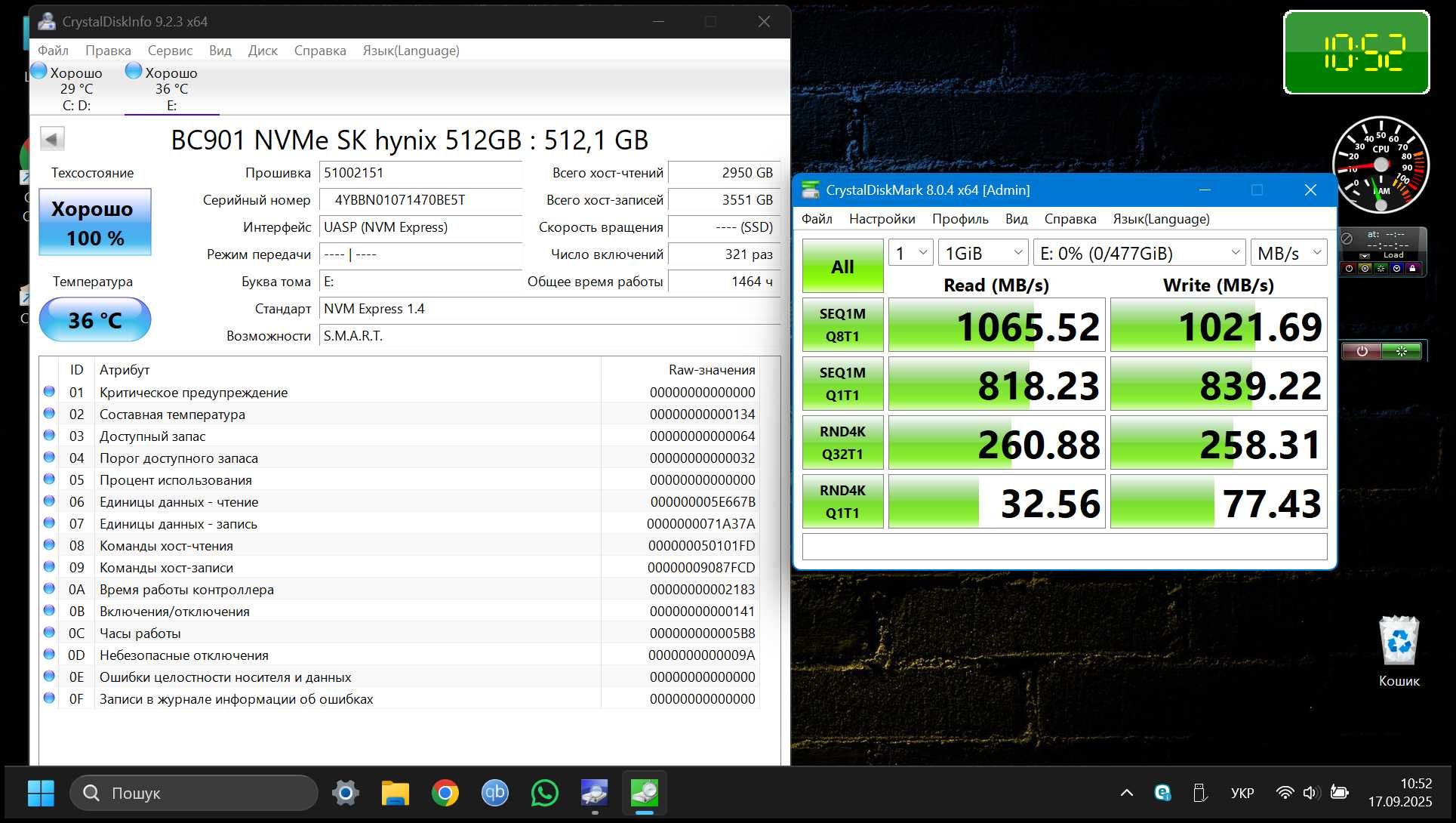Open Язык(Language) menu in CrystalDiskMark
Viewport: 1456px width, 823px height.
(x=1161, y=219)
